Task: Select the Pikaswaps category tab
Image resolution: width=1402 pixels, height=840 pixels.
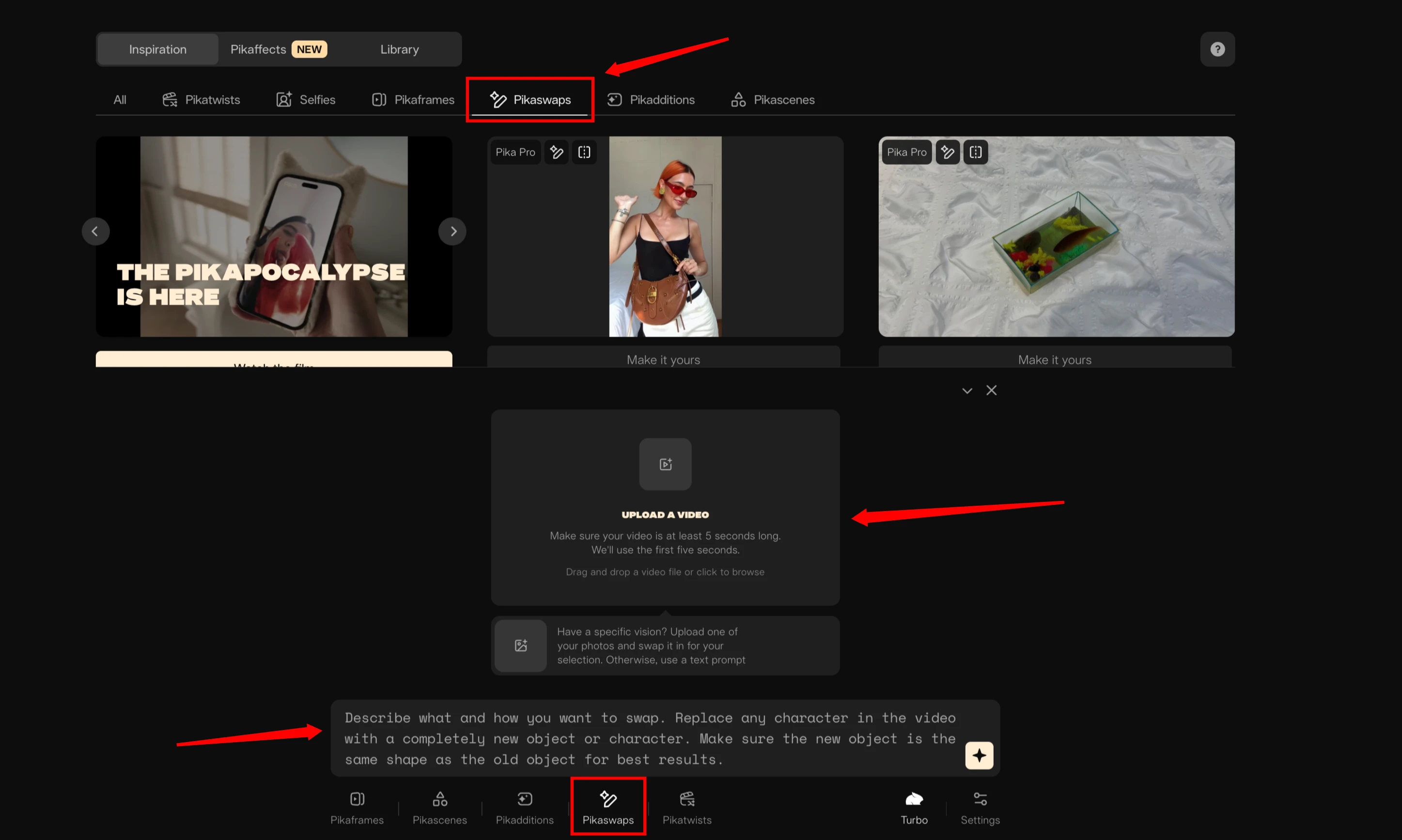Action: 530,100
